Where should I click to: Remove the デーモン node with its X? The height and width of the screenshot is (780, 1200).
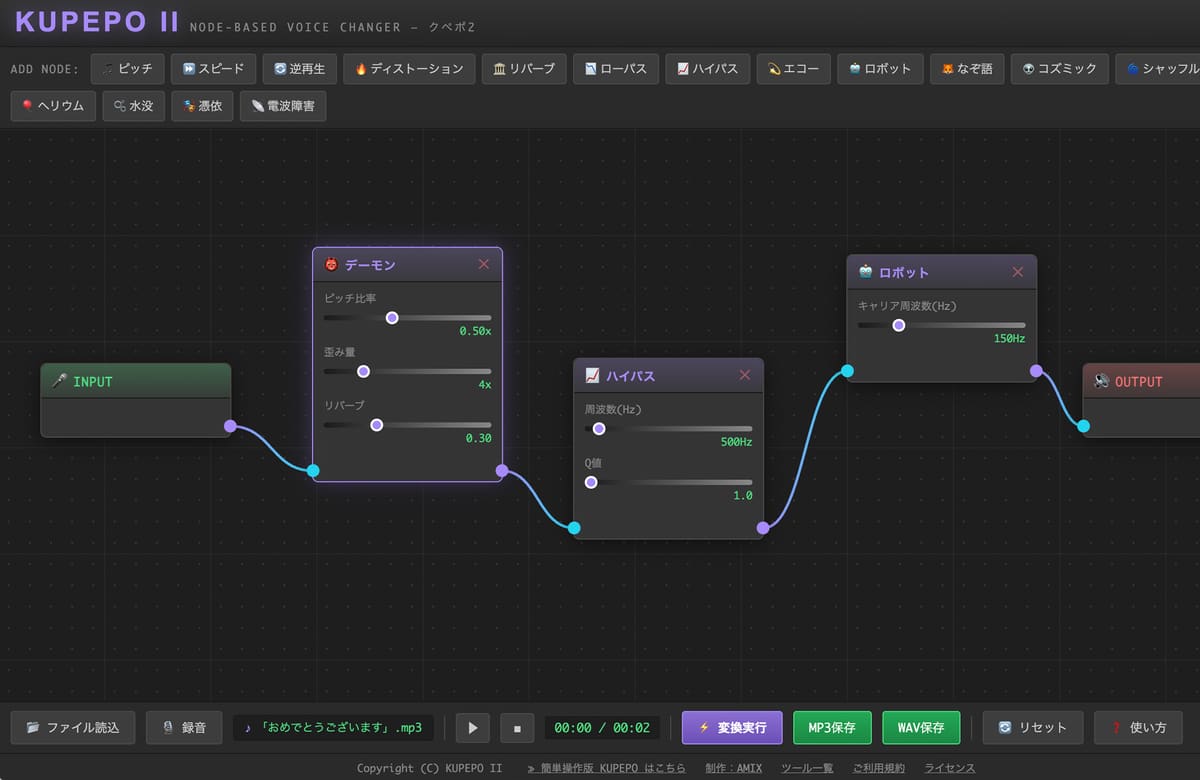click(x=484, y=264)
